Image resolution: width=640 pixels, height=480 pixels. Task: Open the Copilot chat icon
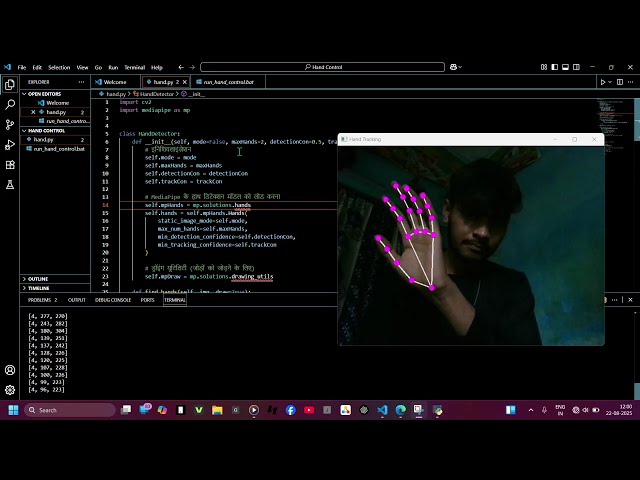click(x=453, y=67)
